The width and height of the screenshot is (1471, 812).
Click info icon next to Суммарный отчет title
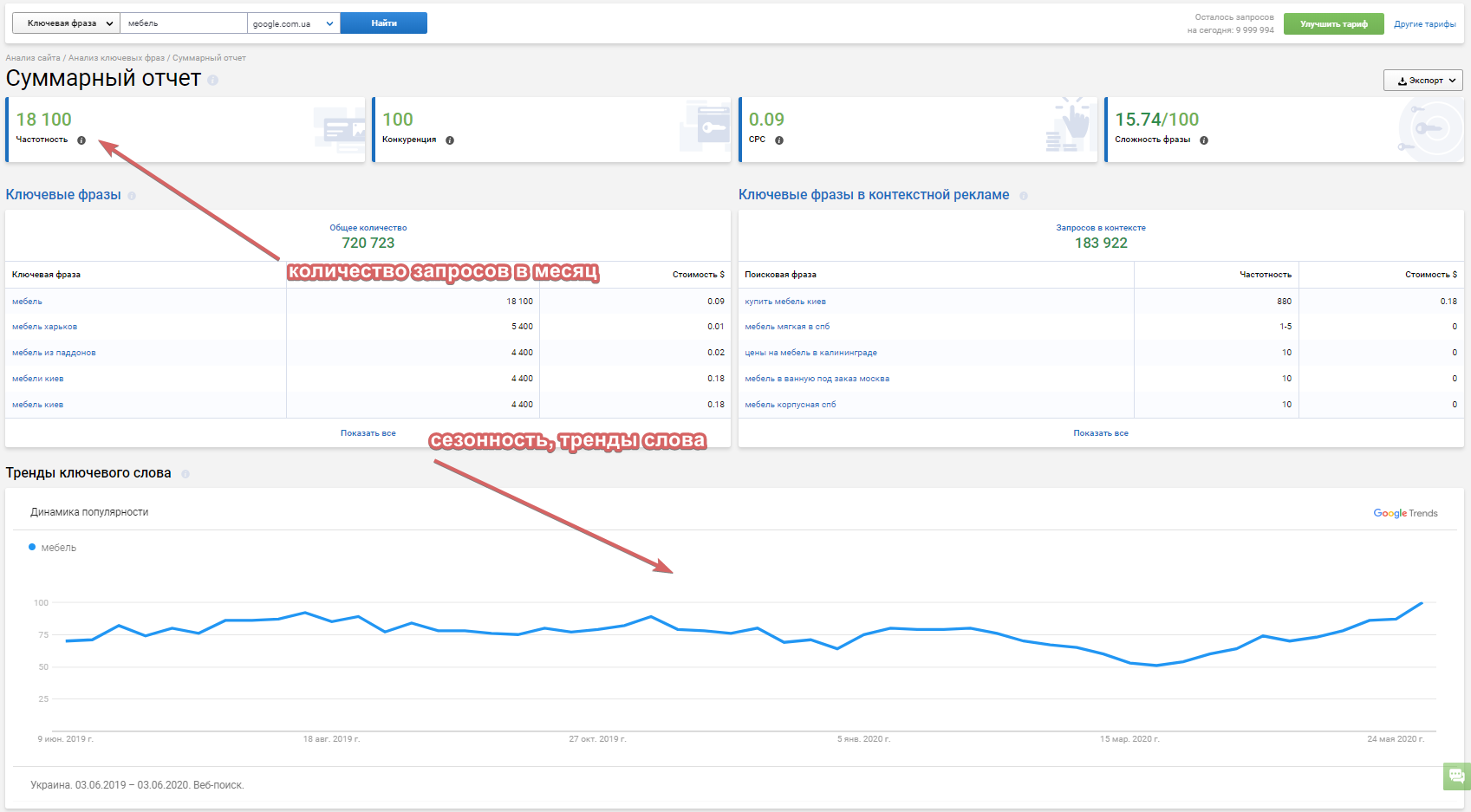pos(213,80)
